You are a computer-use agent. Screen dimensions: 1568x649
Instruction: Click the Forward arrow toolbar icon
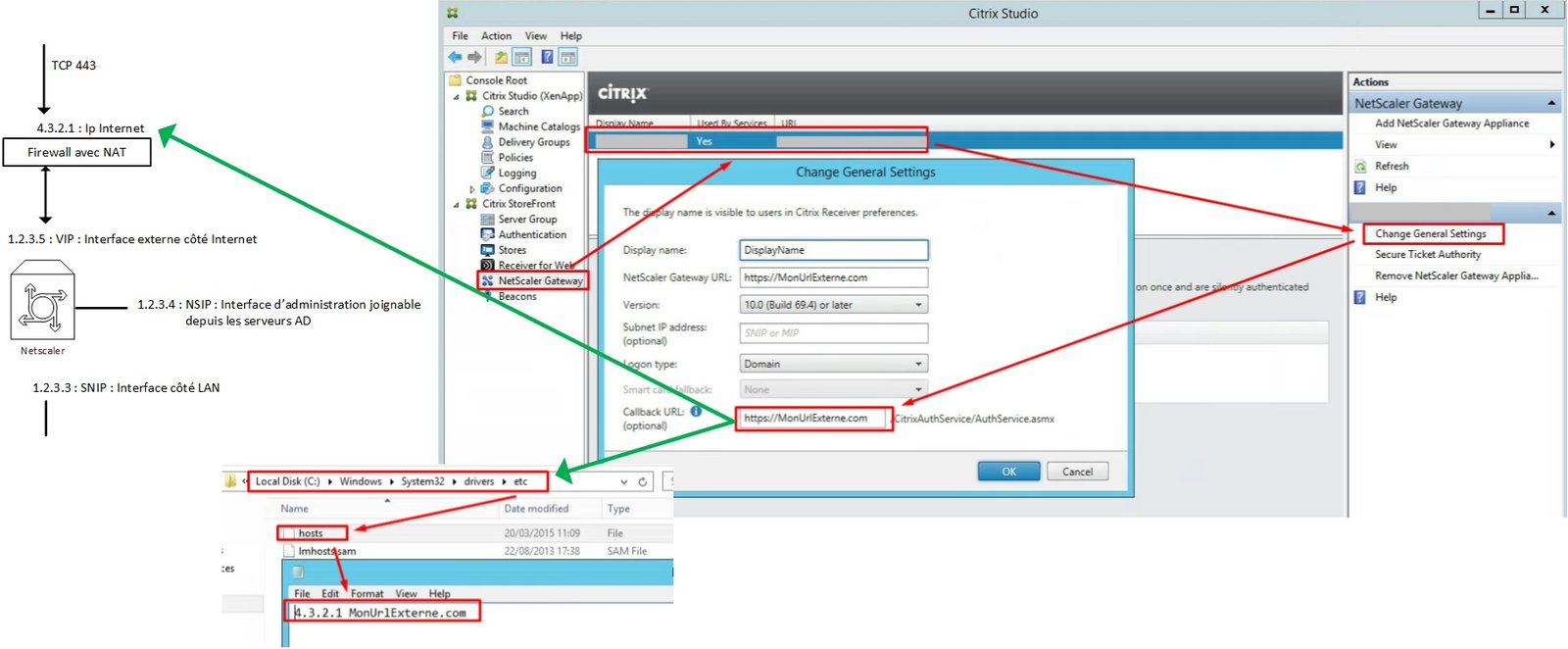coord(475,57)
